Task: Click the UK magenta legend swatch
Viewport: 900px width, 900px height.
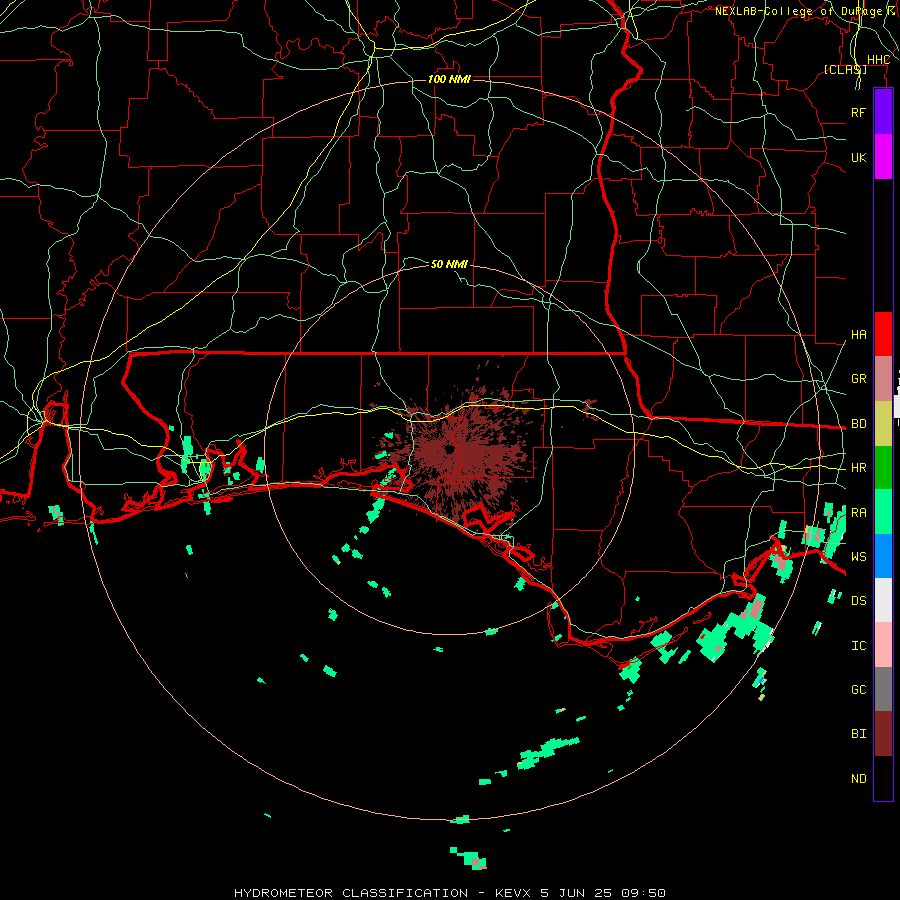Action: click(x=883, y=157)
